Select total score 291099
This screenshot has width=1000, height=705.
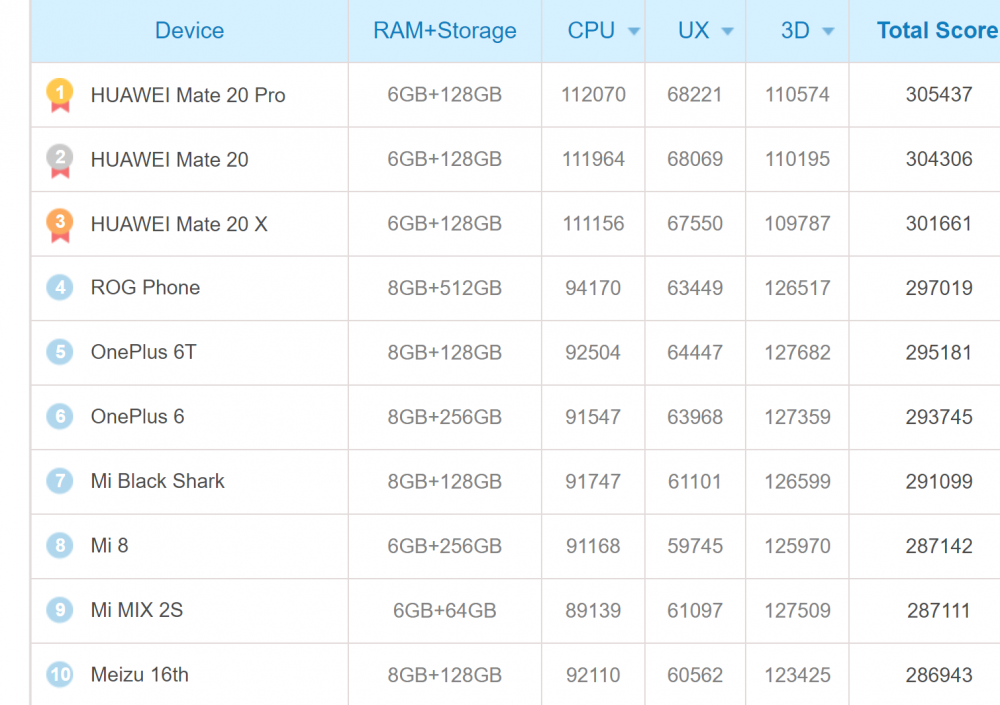[939, 481]
